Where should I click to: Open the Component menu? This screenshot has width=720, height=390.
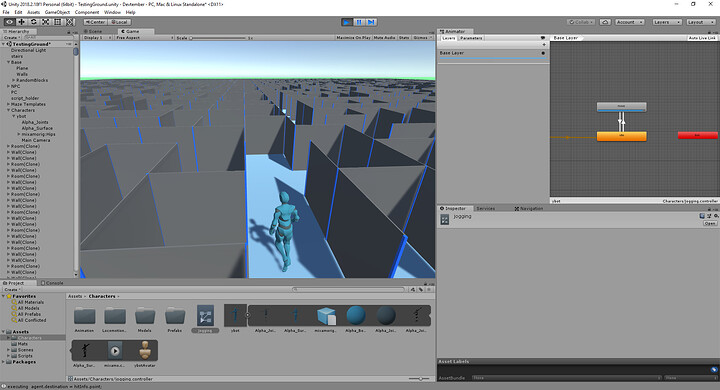coord(87,12)
